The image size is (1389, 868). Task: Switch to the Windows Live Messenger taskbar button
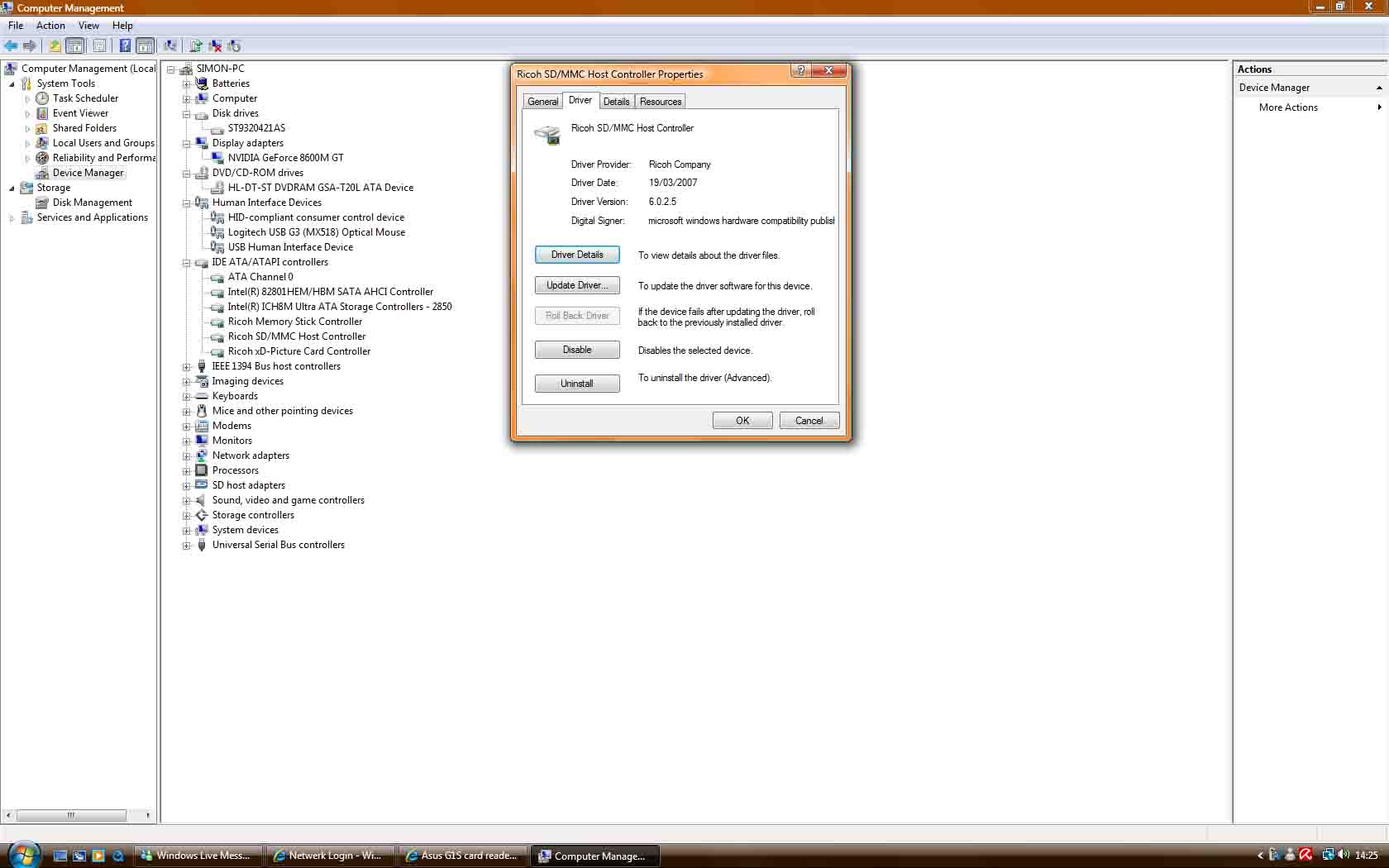point(198,856)
